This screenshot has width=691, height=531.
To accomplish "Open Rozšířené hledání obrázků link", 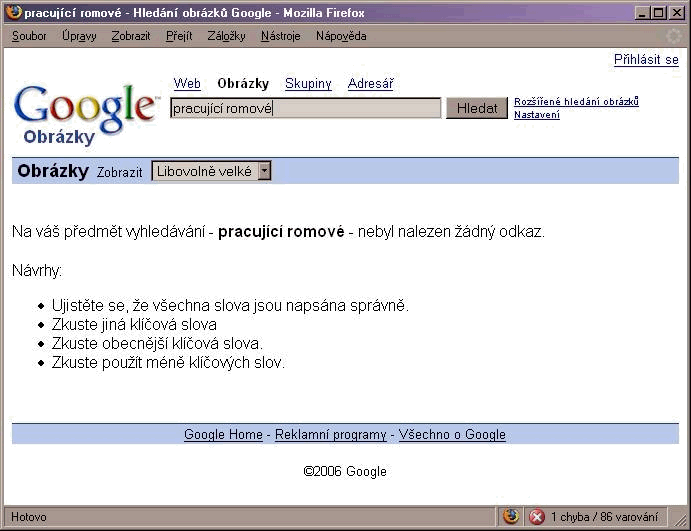I will click(x=576, y=102).
